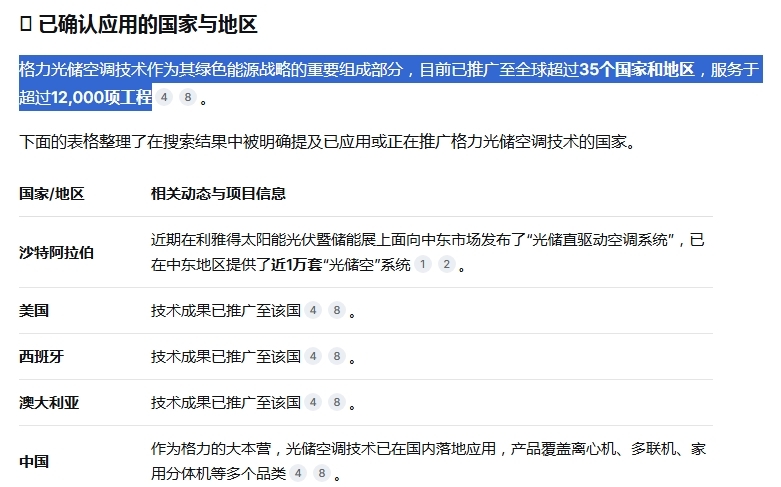
Task: Click the bold text 近1万套
Action: [x=296, y=264]
